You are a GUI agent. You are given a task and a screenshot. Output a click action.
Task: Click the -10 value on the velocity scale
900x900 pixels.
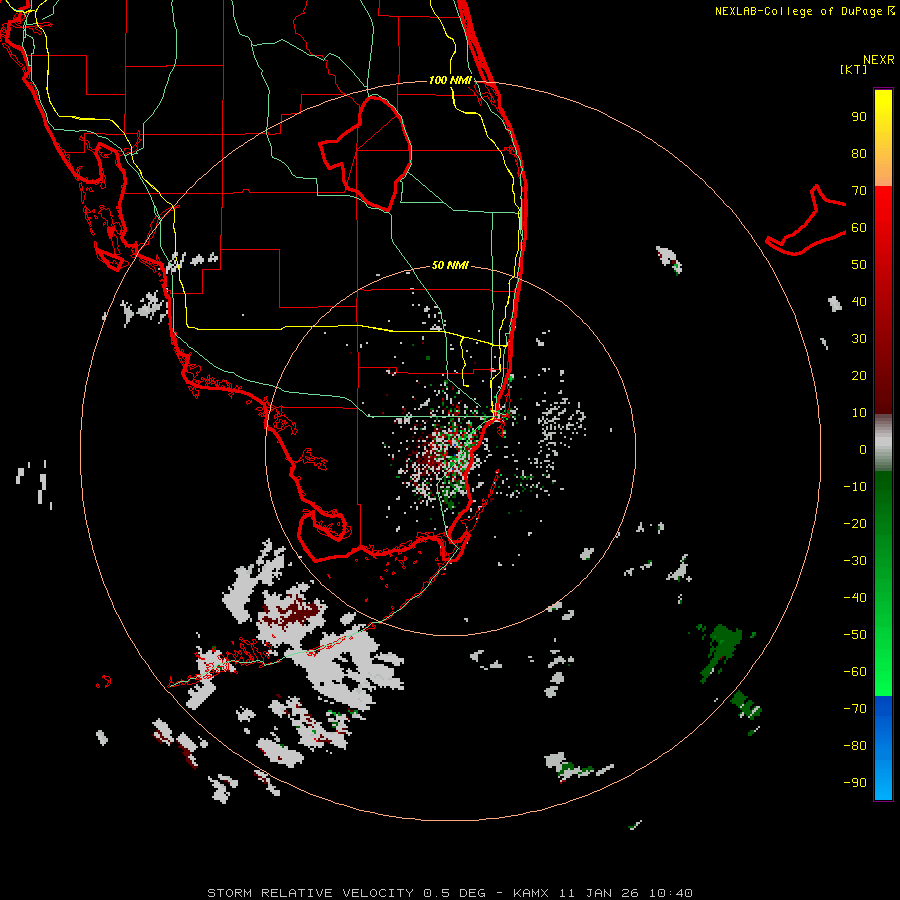(855, 487)
